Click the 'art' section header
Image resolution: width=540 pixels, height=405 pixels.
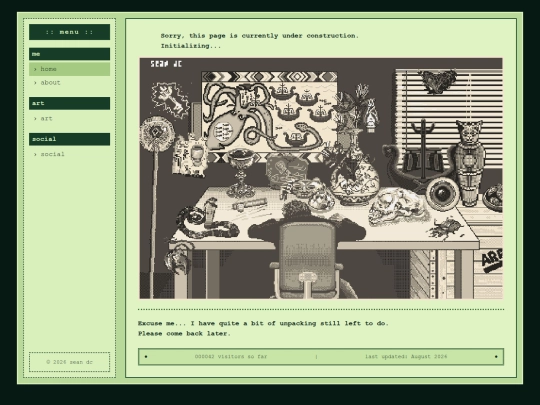coord(69,103)
